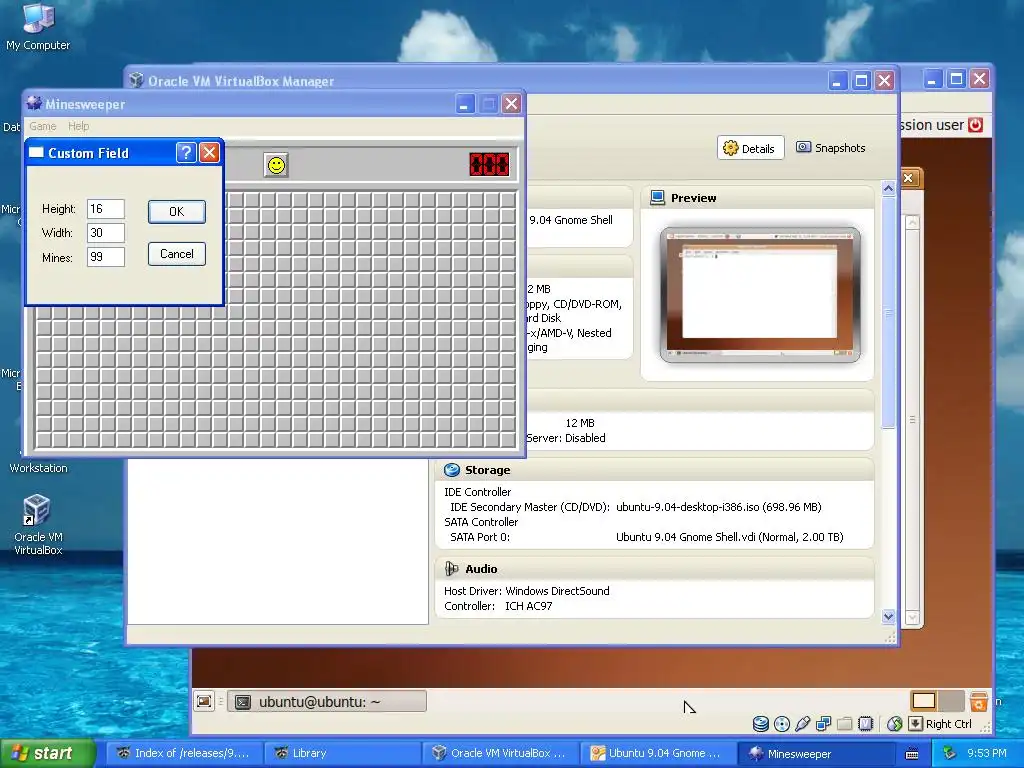Click the shared folders icon in the VM status bar
Screen dimensions: 1024x768
(x=844, y=724)
